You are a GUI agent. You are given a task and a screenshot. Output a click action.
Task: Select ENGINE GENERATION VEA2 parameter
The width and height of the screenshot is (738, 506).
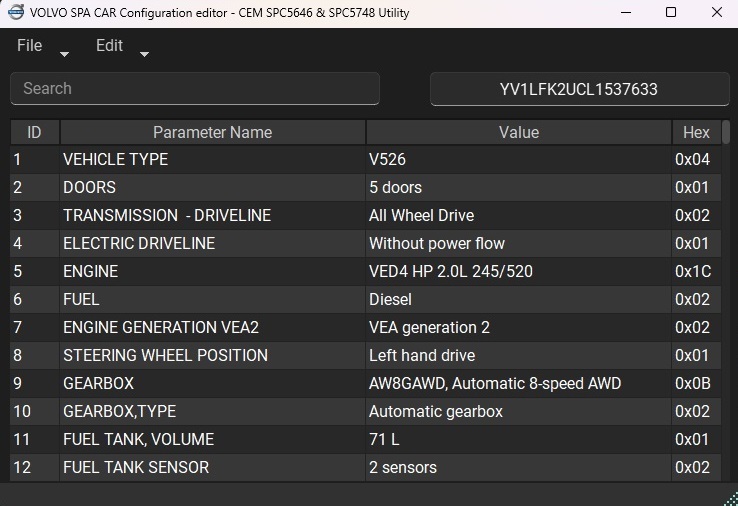coord(161,327)
